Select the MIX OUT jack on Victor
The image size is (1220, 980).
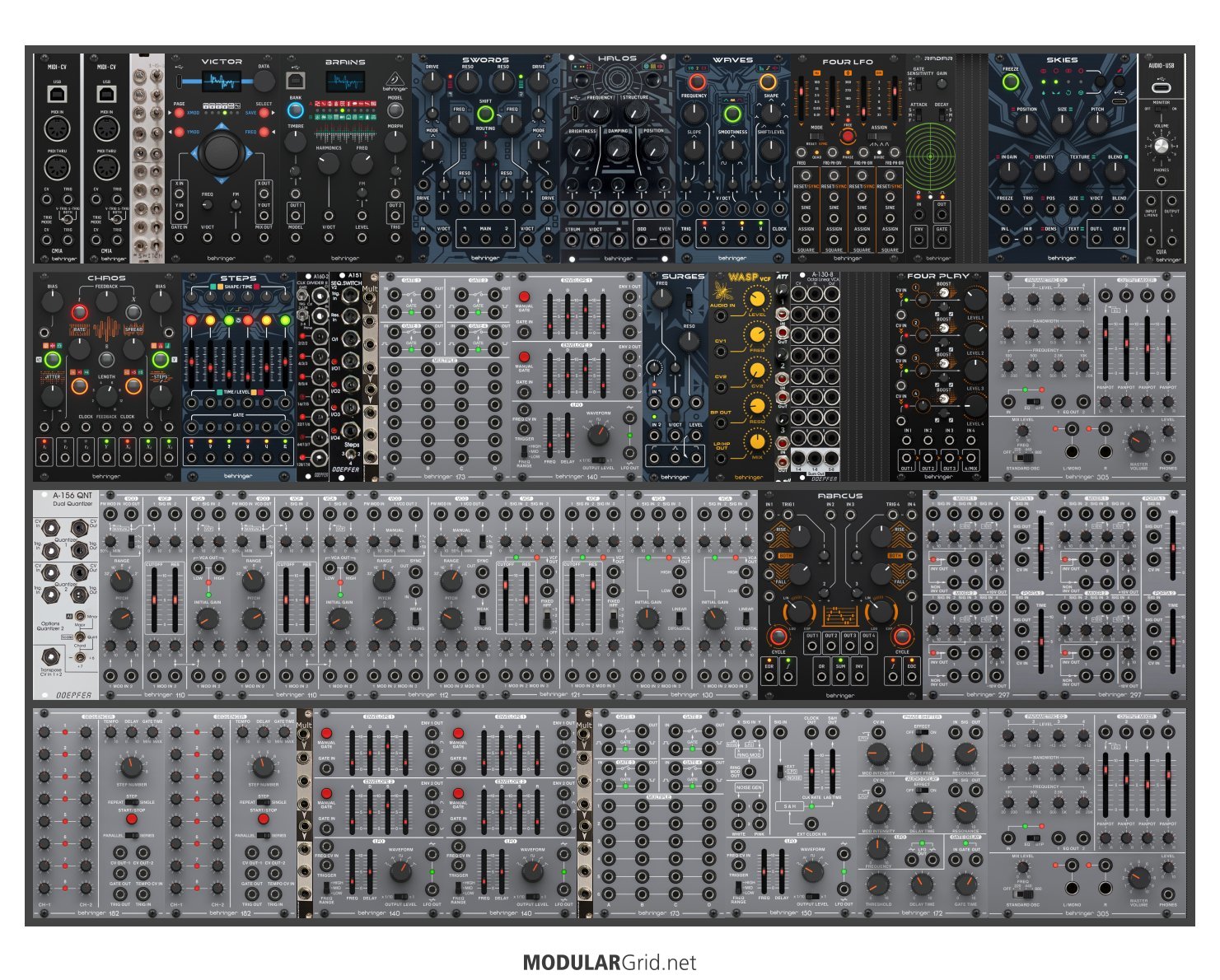(264, 237)
